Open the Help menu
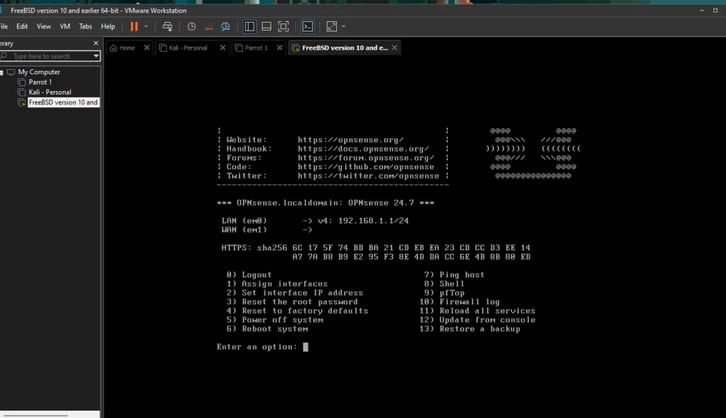 click(108, 26)
